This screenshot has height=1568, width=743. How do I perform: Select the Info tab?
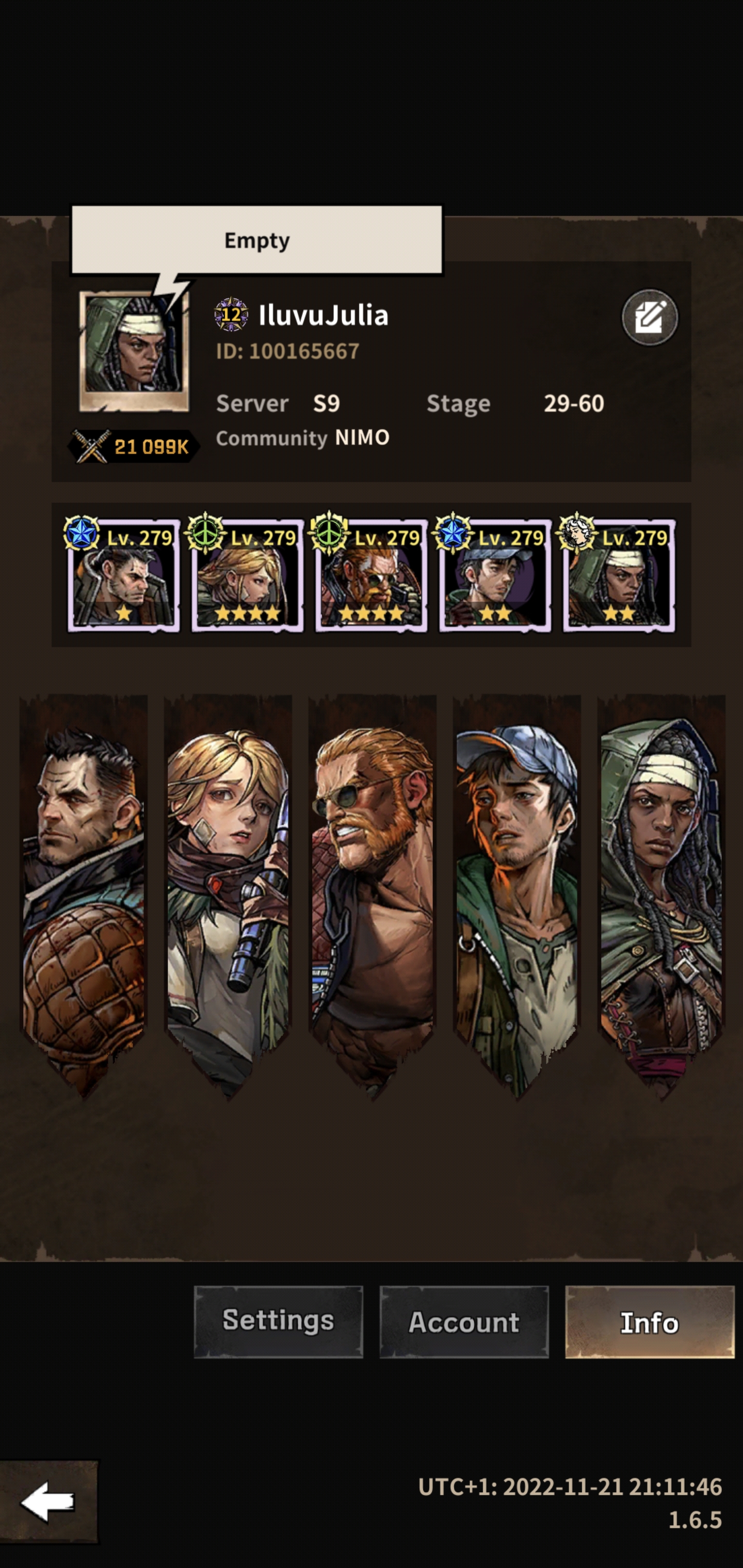pos(650,1321)
